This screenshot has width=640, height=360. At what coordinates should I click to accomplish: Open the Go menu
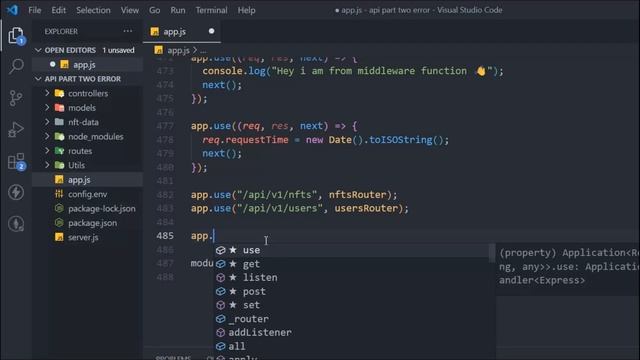154,10
